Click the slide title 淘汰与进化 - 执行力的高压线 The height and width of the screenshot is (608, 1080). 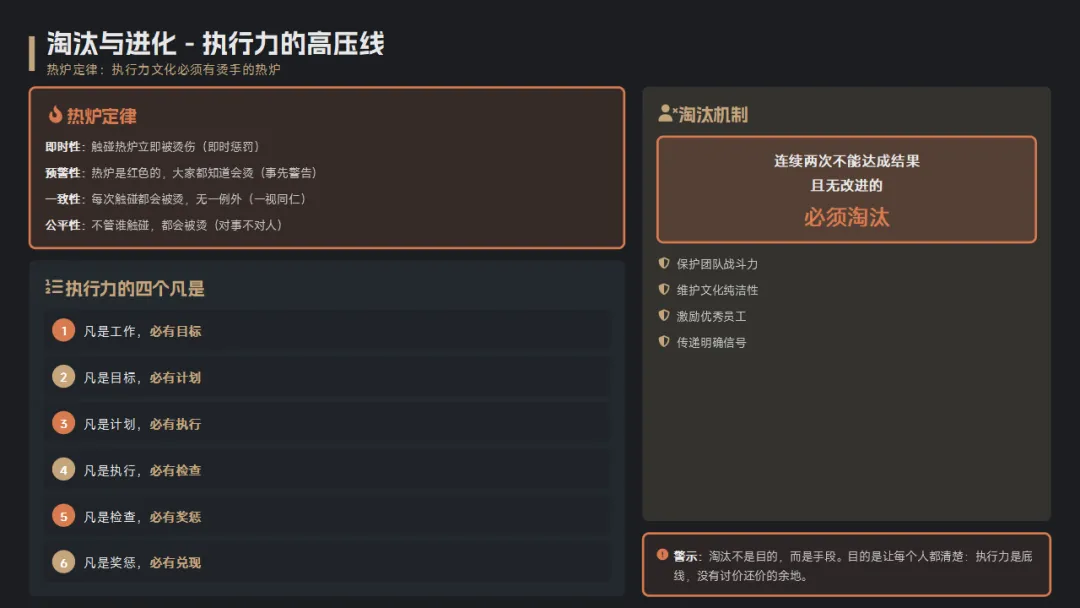pos(215,43)
